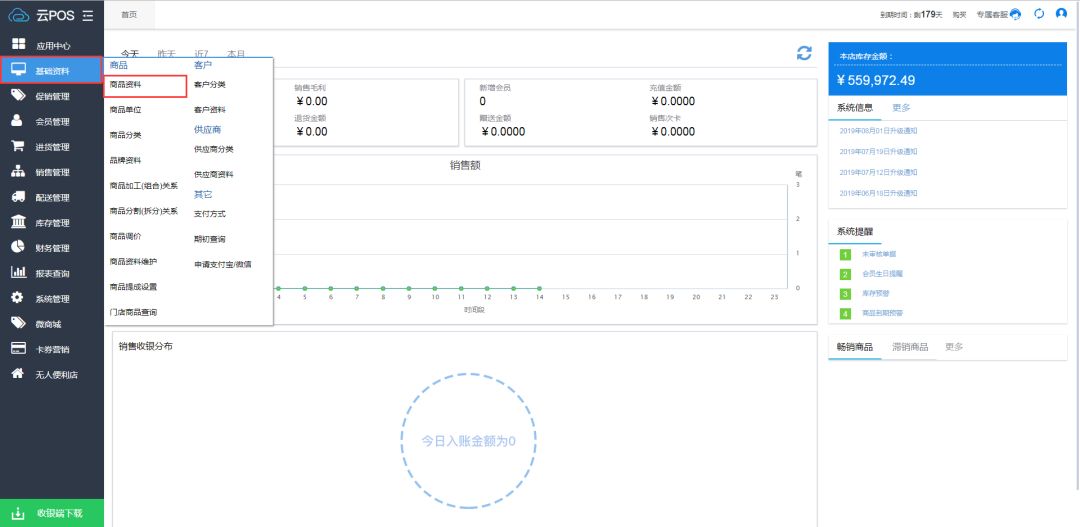The width and height of the screenshot is (1080, 527).
Task: Open 申请支付宝/微信 menu entry
Action: coord(223,264)
